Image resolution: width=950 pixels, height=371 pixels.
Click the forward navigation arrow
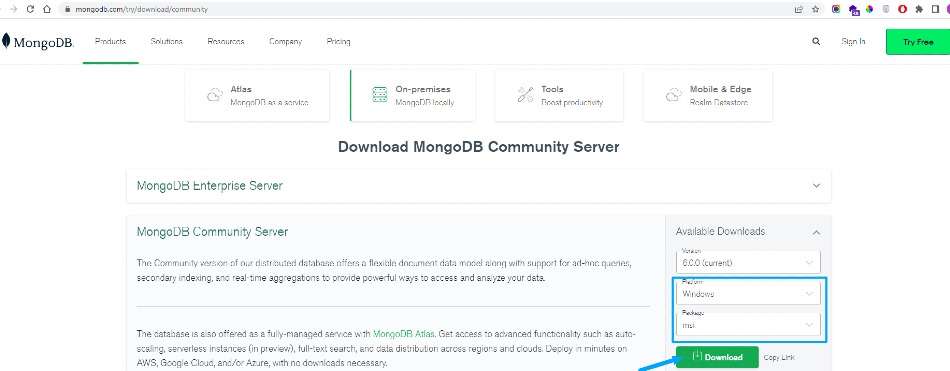click(x=14, y=9)
